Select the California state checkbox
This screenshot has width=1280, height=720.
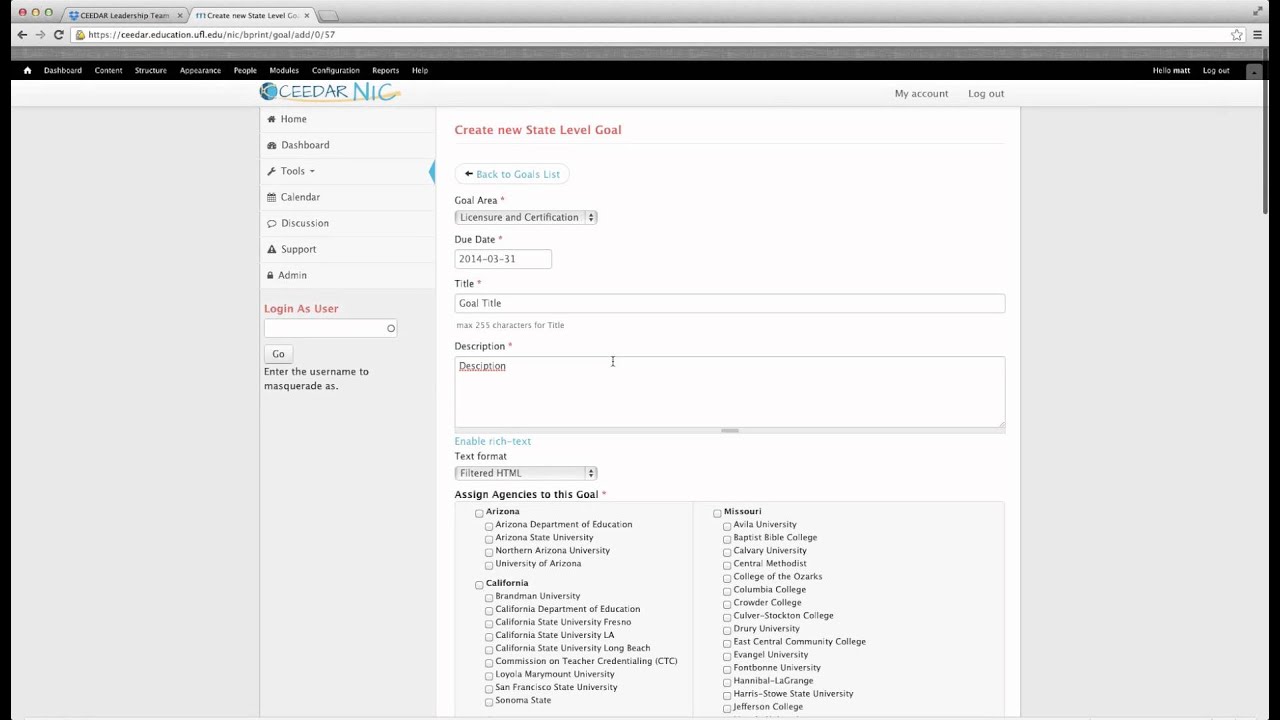(479, 585)
